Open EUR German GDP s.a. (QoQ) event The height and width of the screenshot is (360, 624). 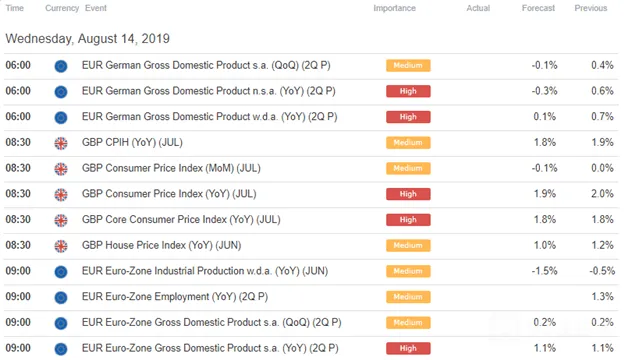pyautogui.click(x=206, y=65)
